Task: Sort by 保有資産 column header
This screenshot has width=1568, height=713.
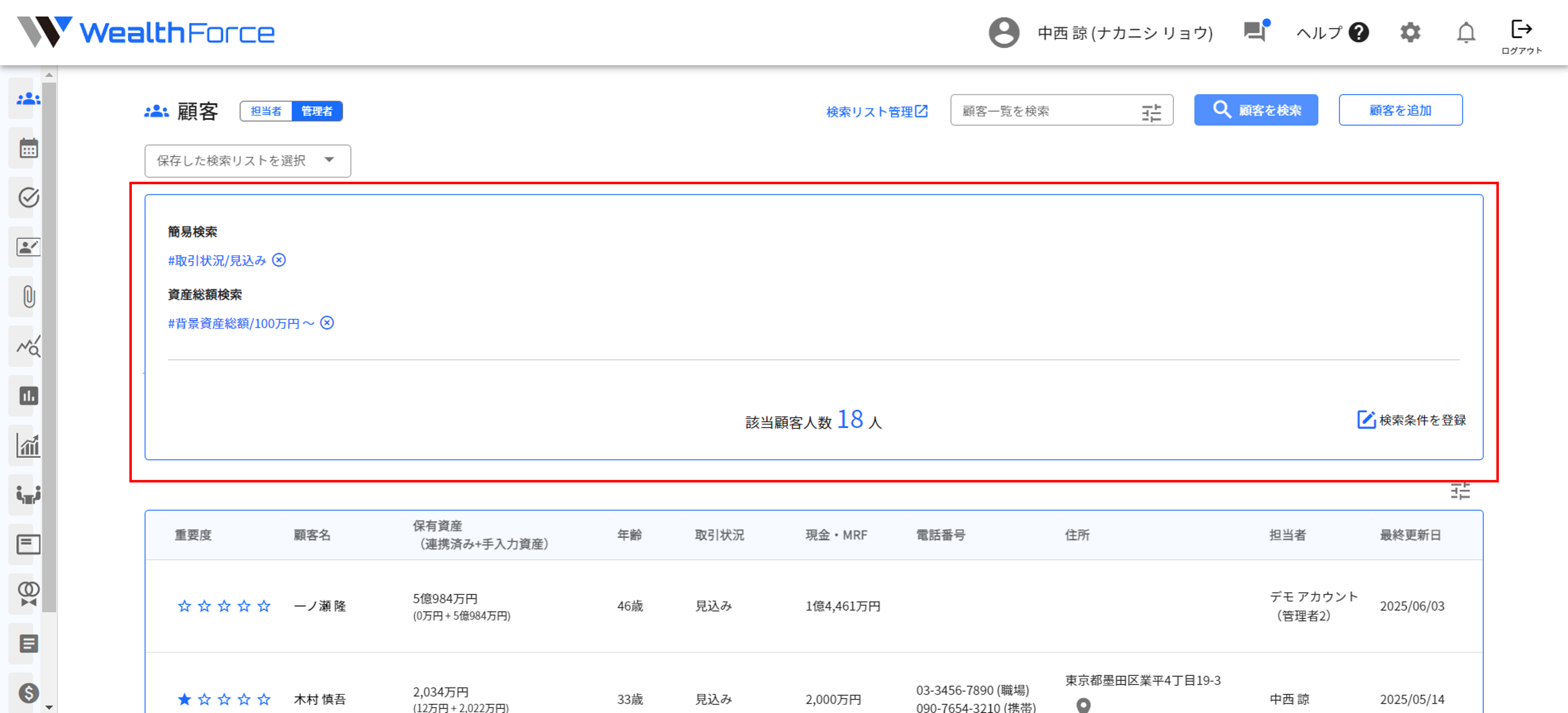Action: (x=481, y=534)
